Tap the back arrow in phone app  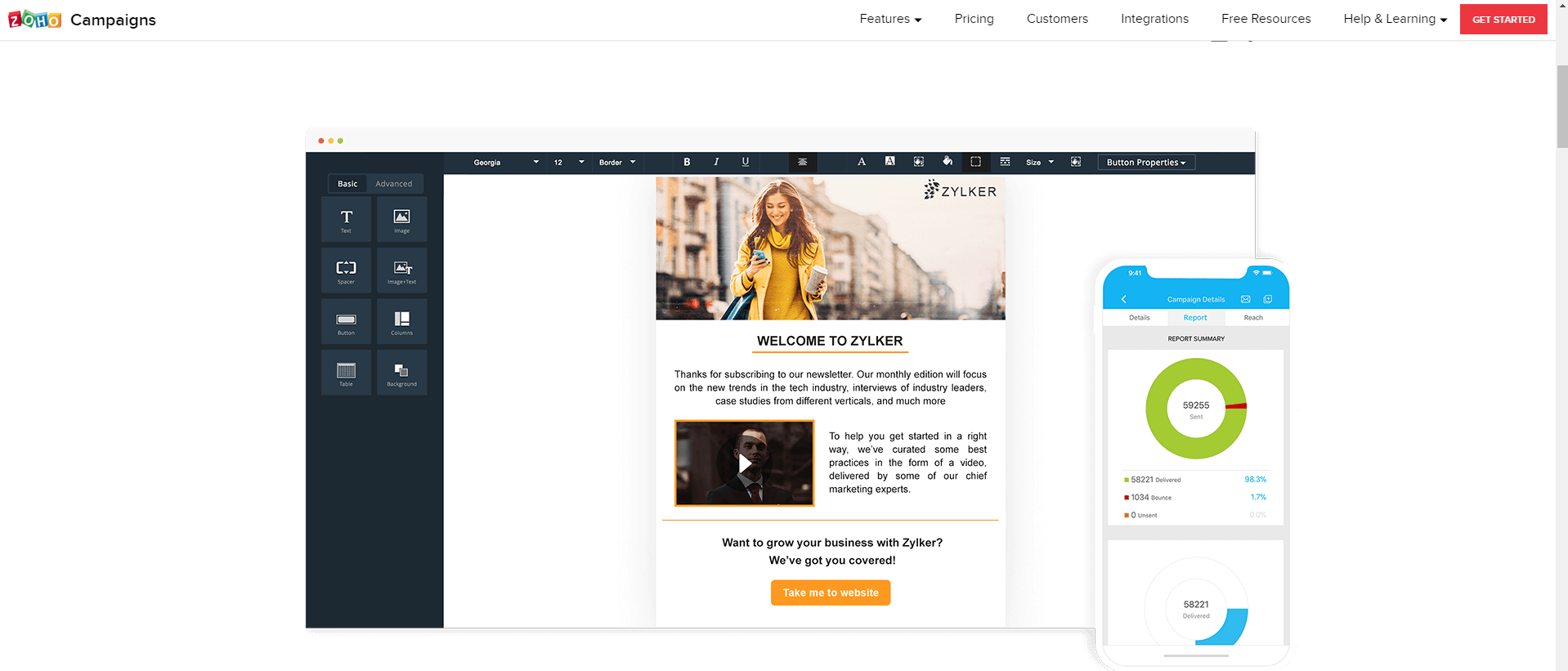1124,299
